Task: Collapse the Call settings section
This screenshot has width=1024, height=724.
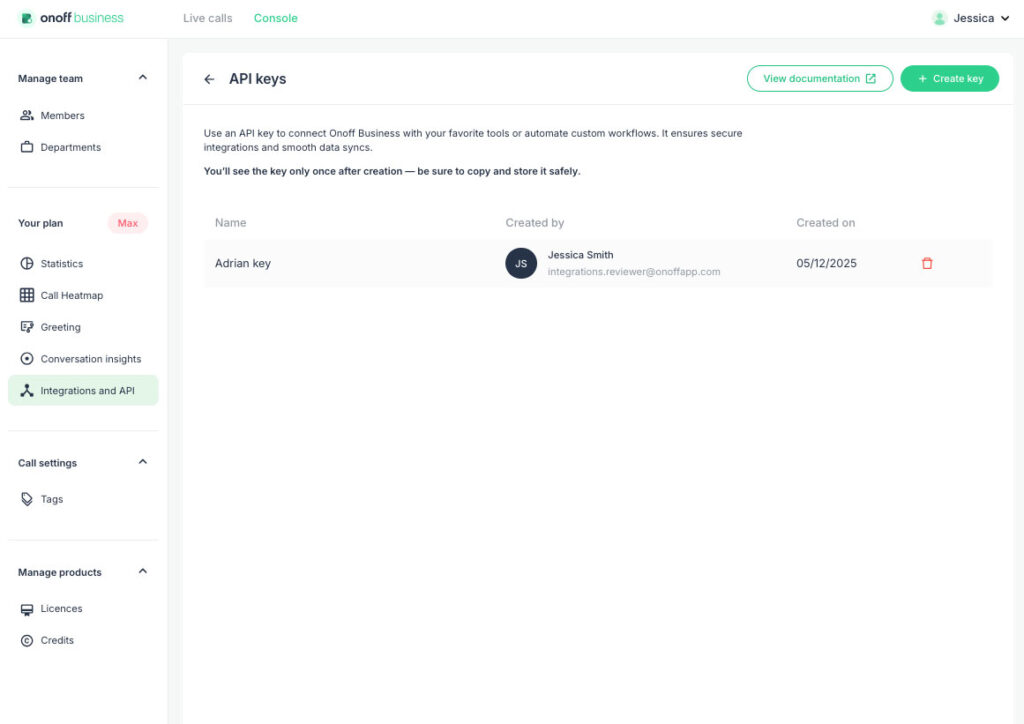Action: click(142, 462)
